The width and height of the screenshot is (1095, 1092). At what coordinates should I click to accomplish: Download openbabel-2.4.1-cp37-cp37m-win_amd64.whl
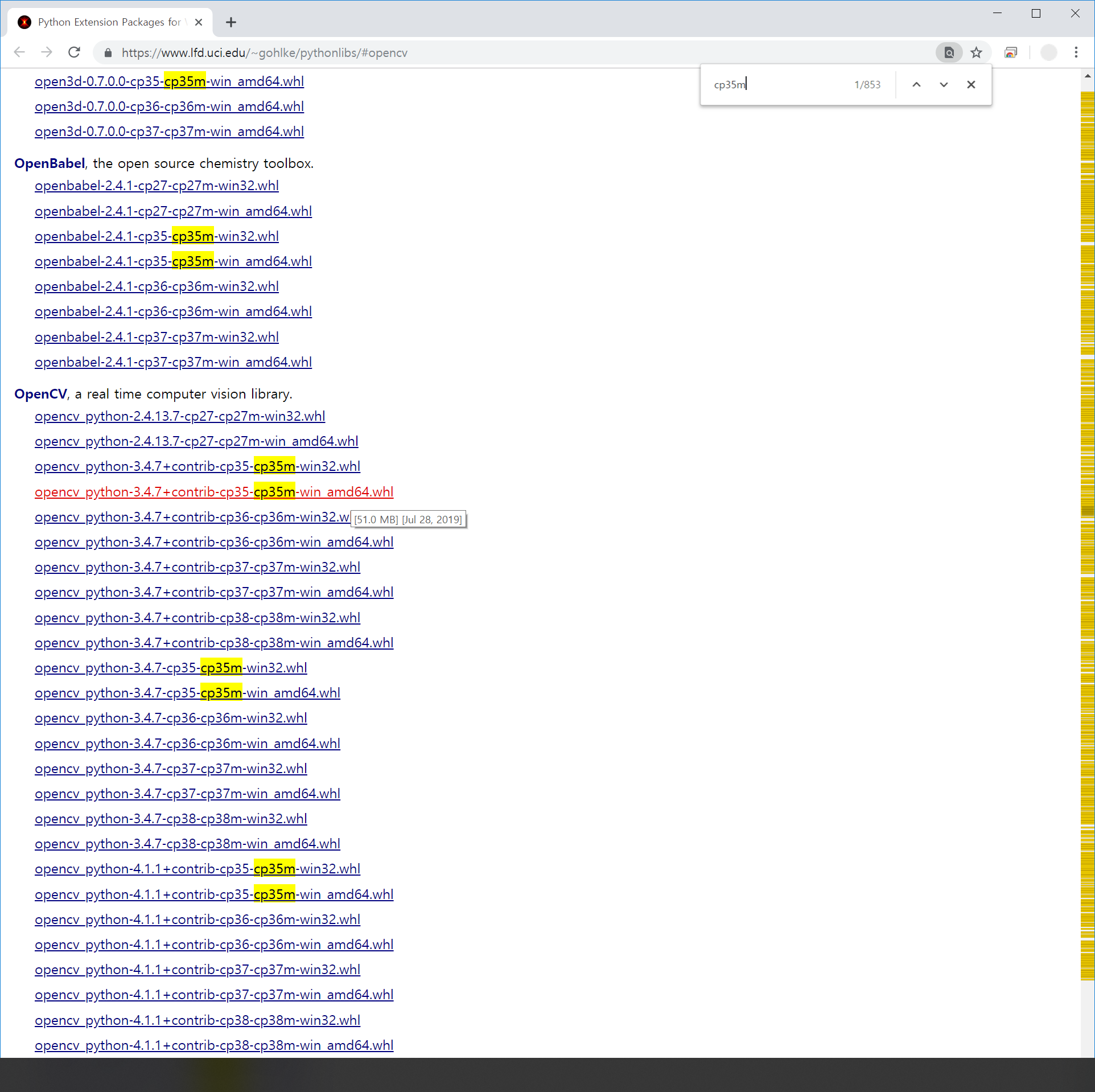(x=173, y=362)
